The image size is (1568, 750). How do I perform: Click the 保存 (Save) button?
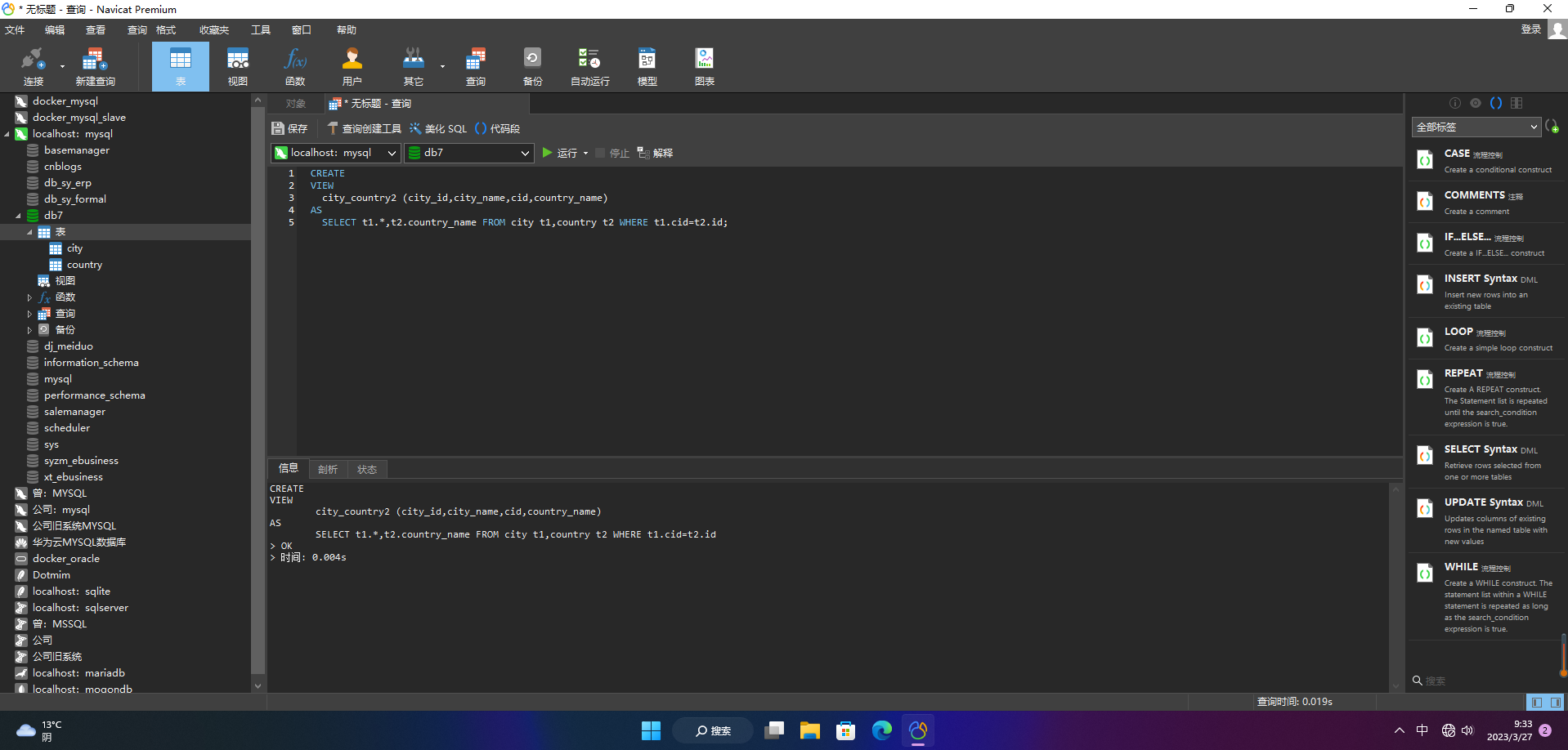pyautogui.click(x=290, y=129)
